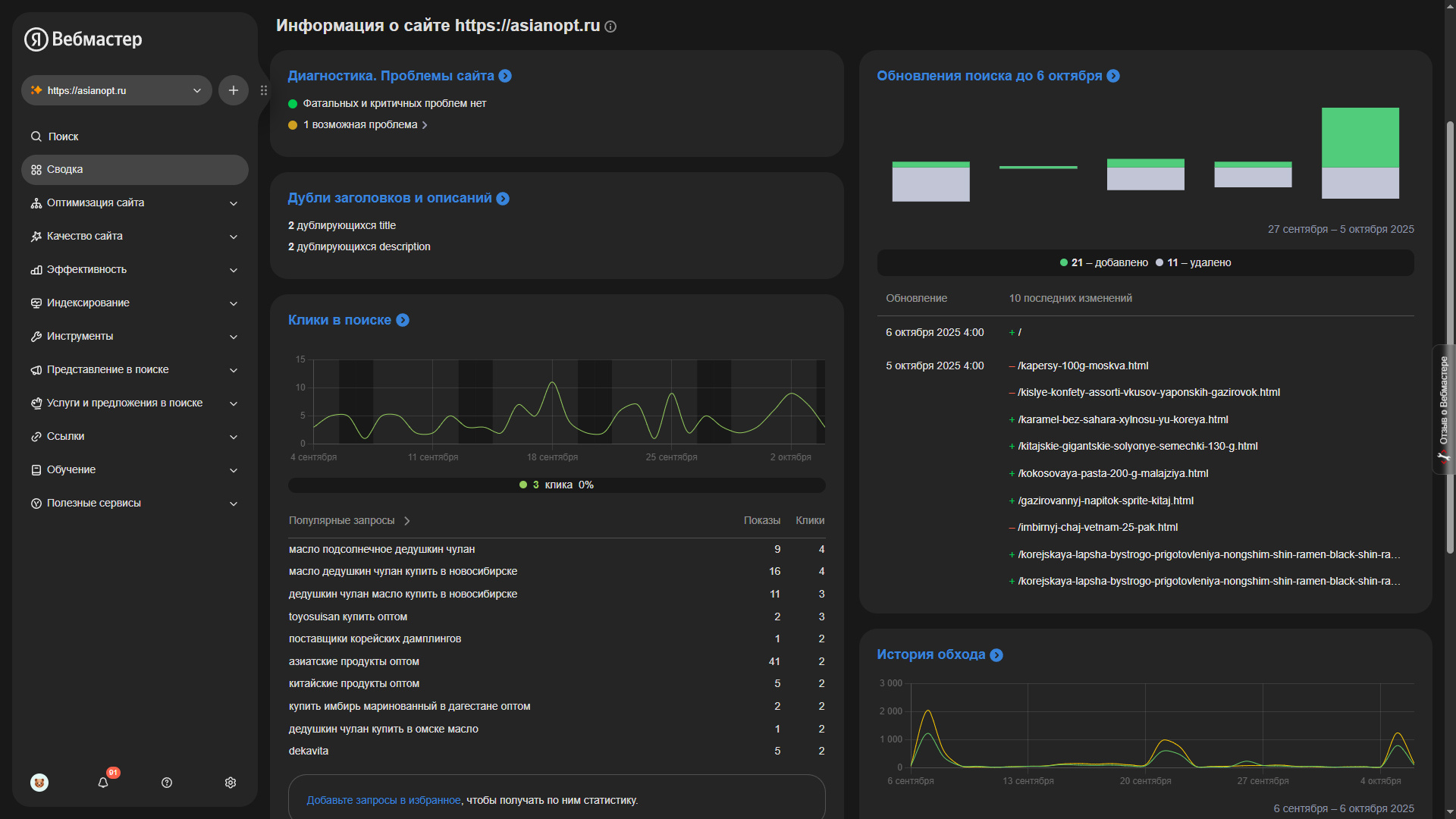Expand the Индексирование section
1456x819 pixels.
[x=134, y=303]
